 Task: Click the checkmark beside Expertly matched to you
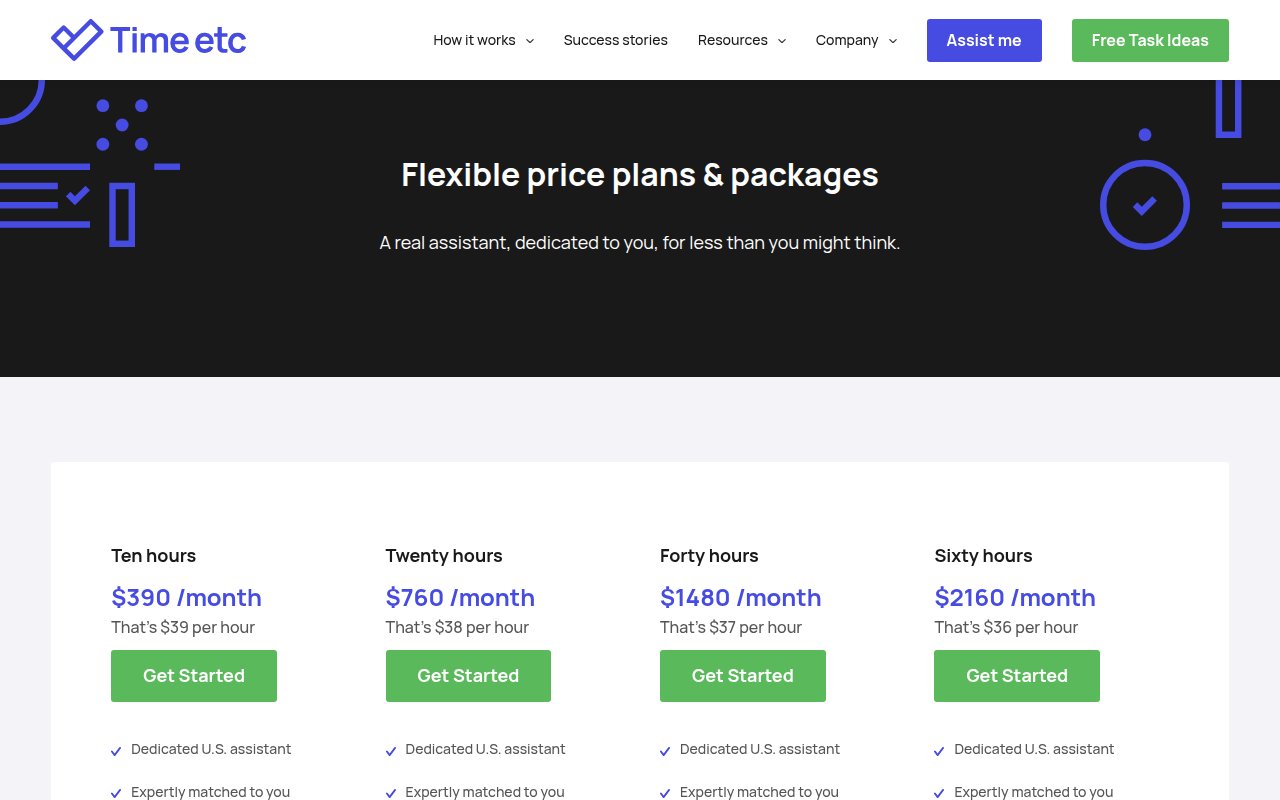point(116,793)
